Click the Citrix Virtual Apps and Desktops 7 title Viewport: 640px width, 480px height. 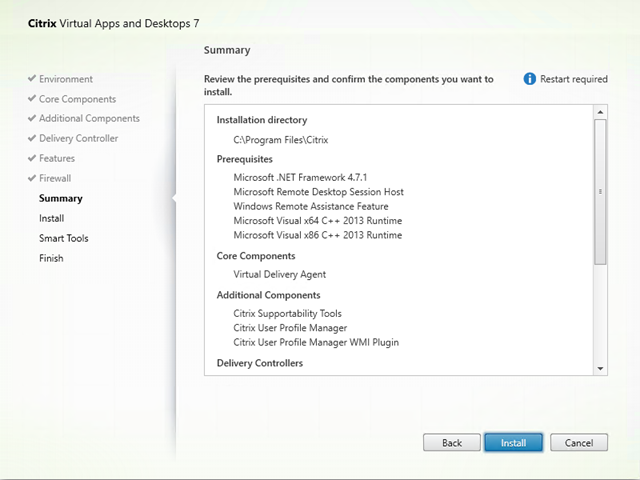(113, 23)
